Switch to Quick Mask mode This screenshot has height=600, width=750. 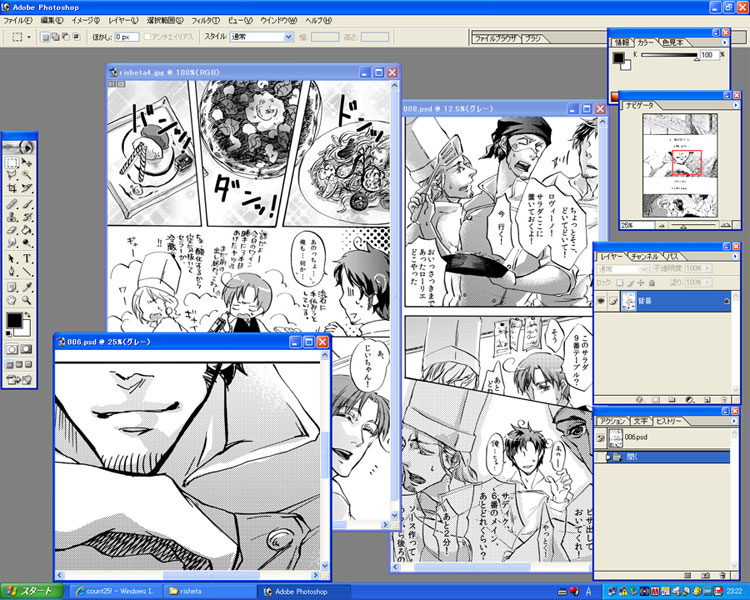tap(26, 349)
